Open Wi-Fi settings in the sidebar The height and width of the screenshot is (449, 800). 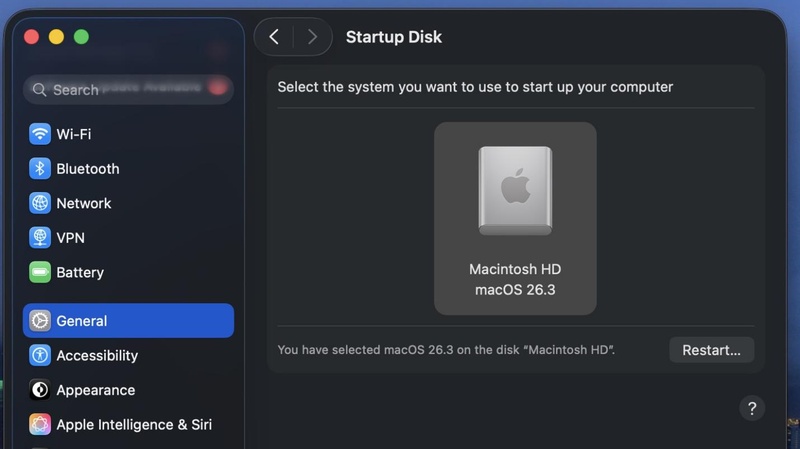pos(128,134)
